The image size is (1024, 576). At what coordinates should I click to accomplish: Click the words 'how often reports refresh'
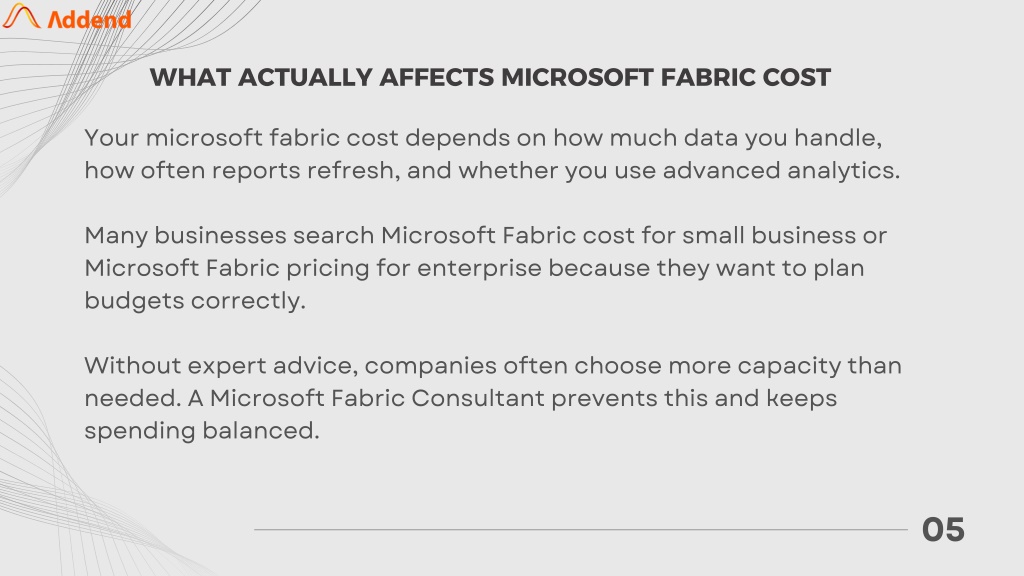[240, 170]
